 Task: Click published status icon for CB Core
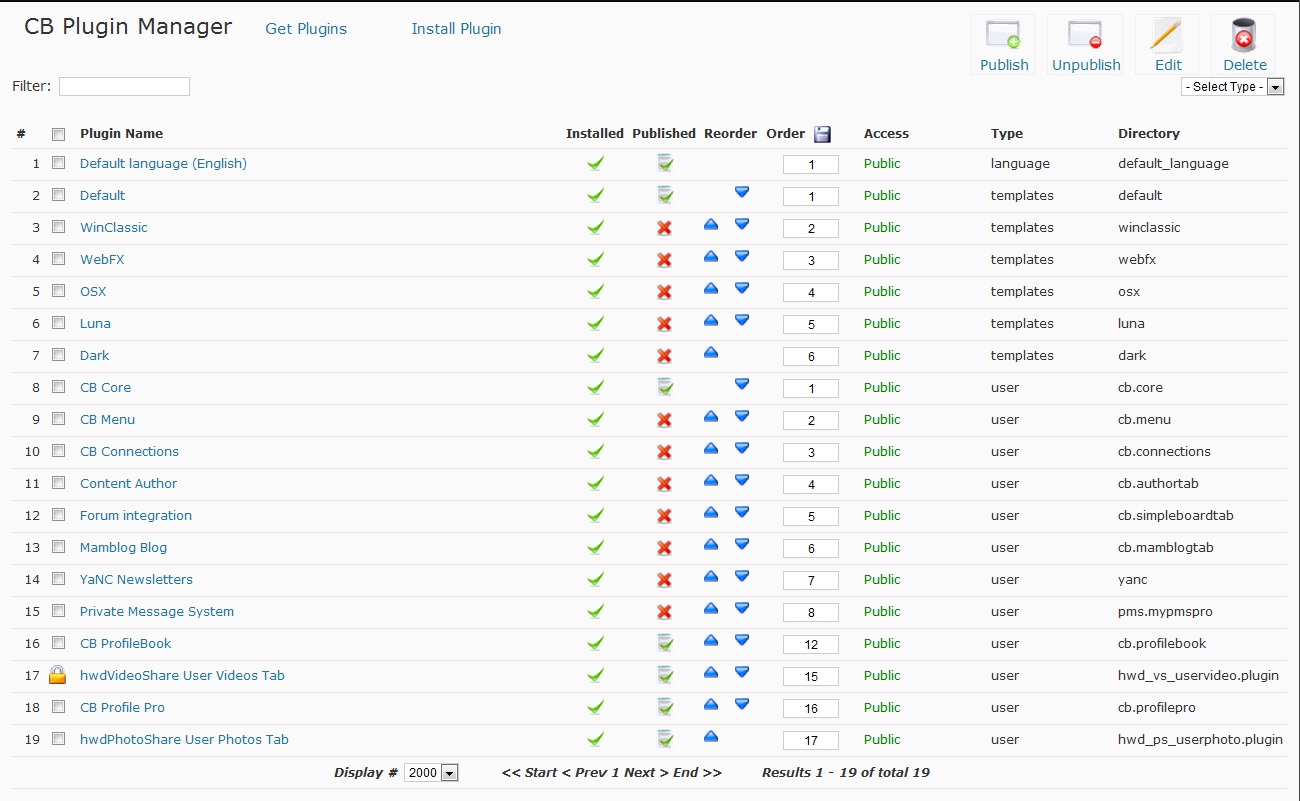(x=665, y=387)
